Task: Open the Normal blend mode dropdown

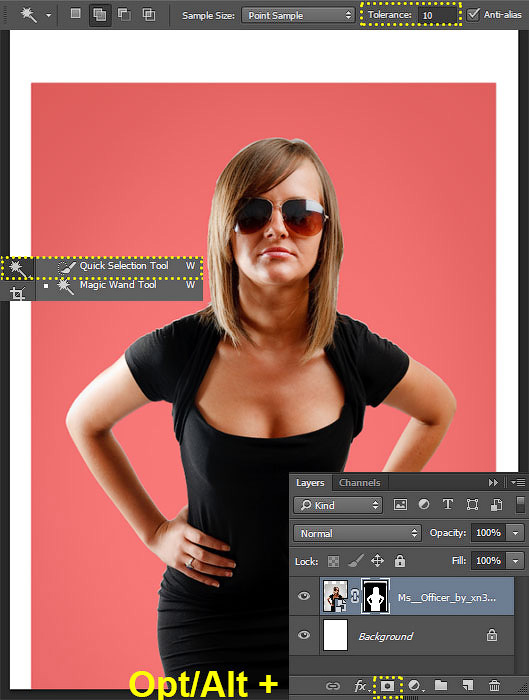Action: click(x=357, y=533)
